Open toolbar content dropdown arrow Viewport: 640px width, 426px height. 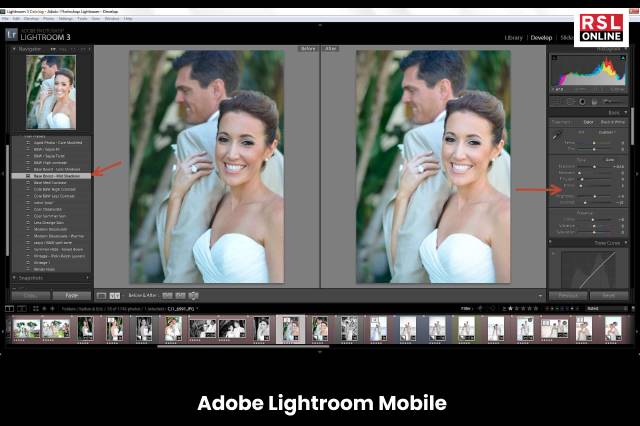click(540, 296)
